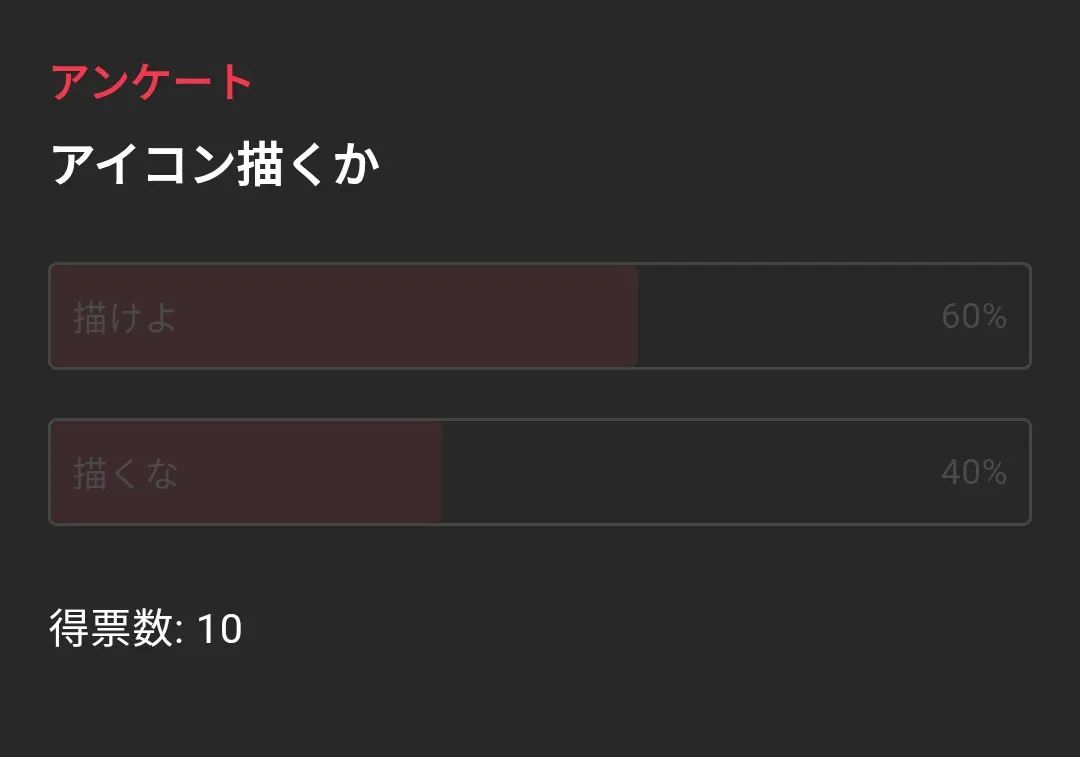Click the unfilled area of 描くな bar
This screenshot has height=757, width=1080.
coord(690,472)
